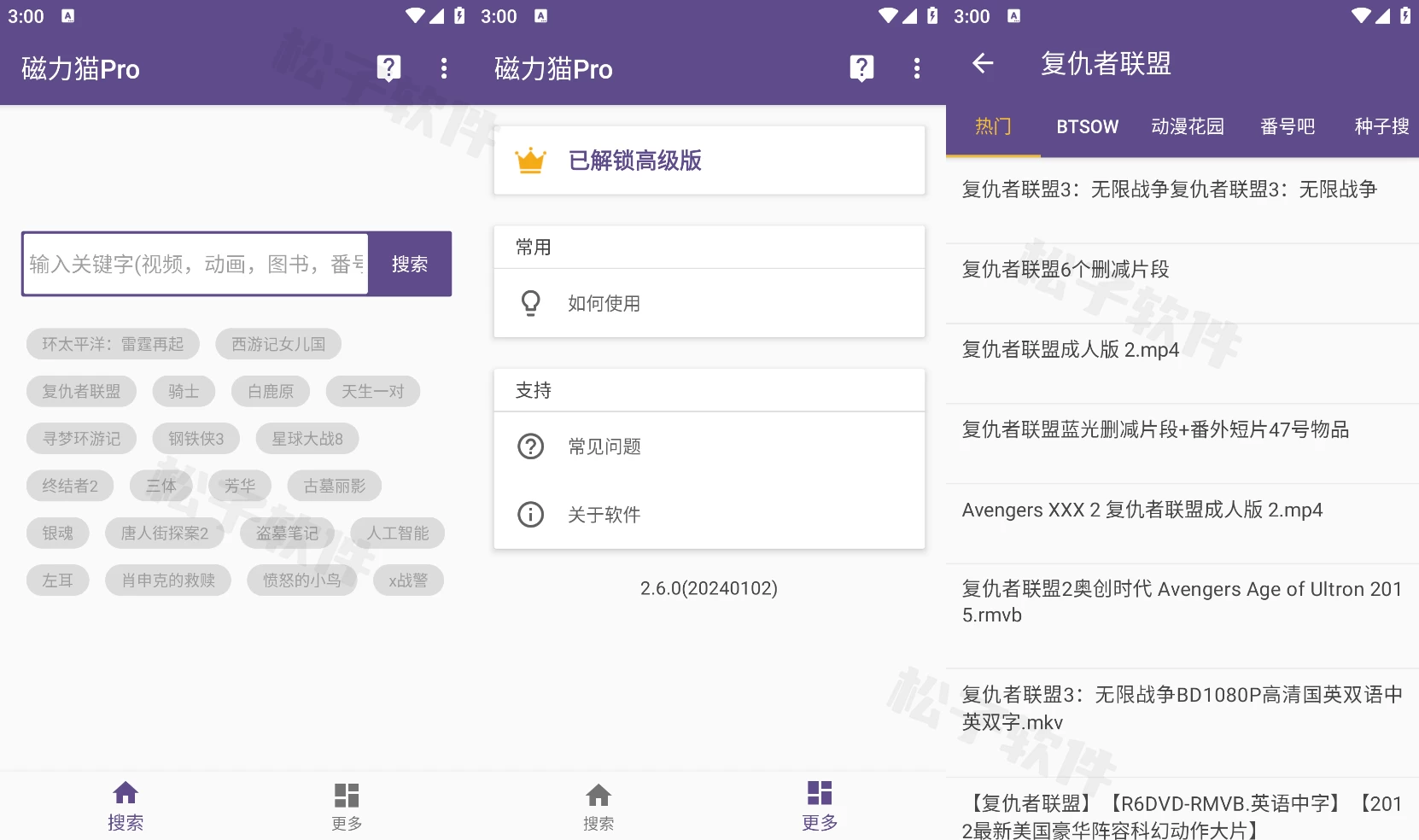
Task: Tap the 环太平洋：雷霆再起 suggestion chip
Action: tap(113, 344)
